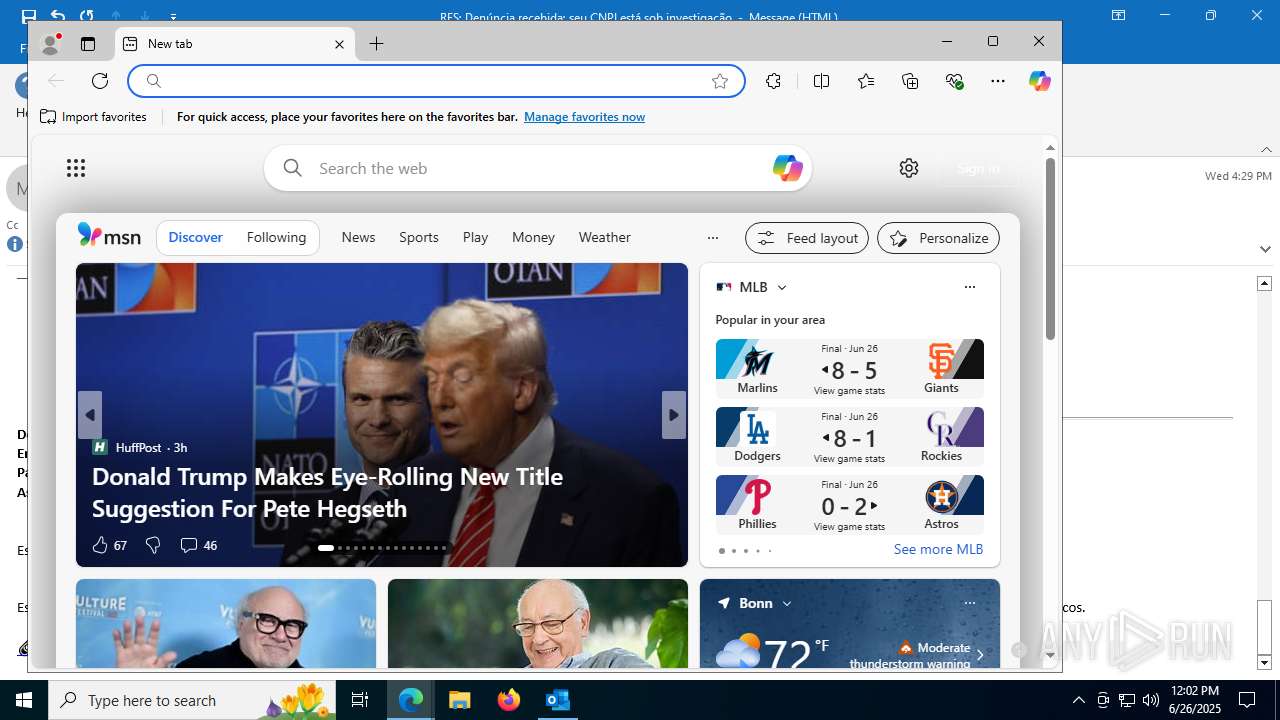Screen dimensions: 1280x720
Task: Expand the Bonn location dropdown
Action: coord(787,604)
